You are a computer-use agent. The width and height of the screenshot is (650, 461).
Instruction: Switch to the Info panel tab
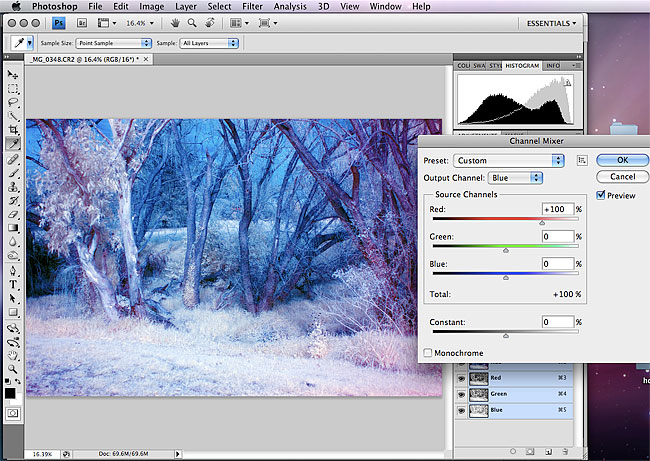(x=551, y=66)
